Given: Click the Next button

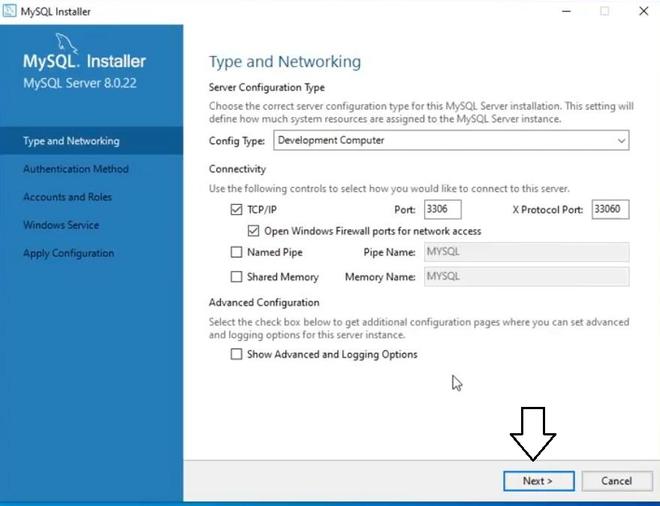Looking at the screenshot, I should click(x=539, y=481).
